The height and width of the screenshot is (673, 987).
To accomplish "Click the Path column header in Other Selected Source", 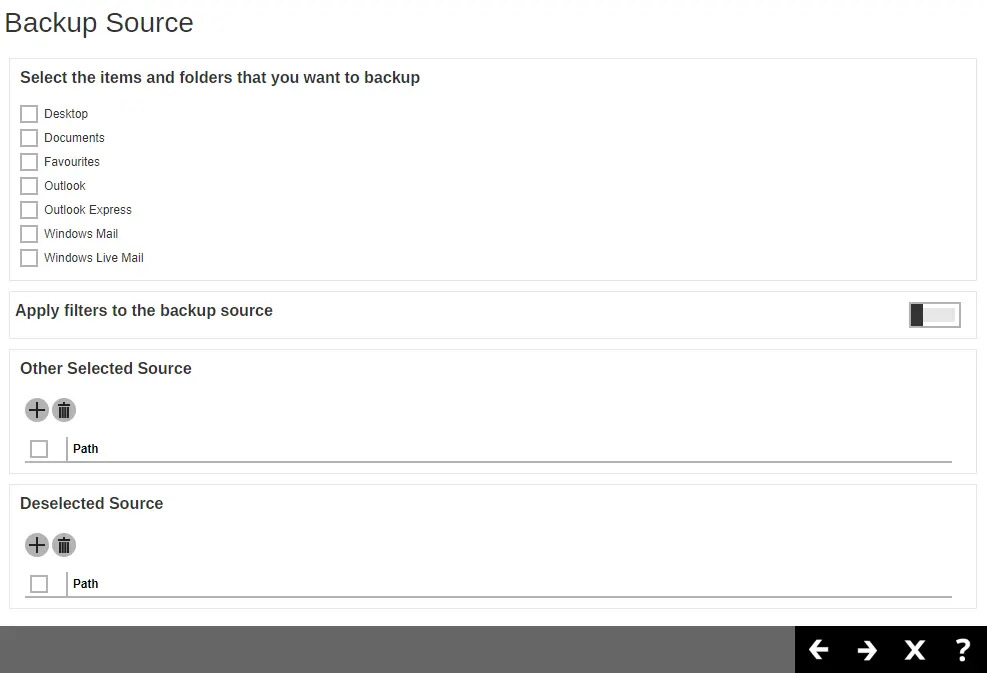I will coord(86,449).
